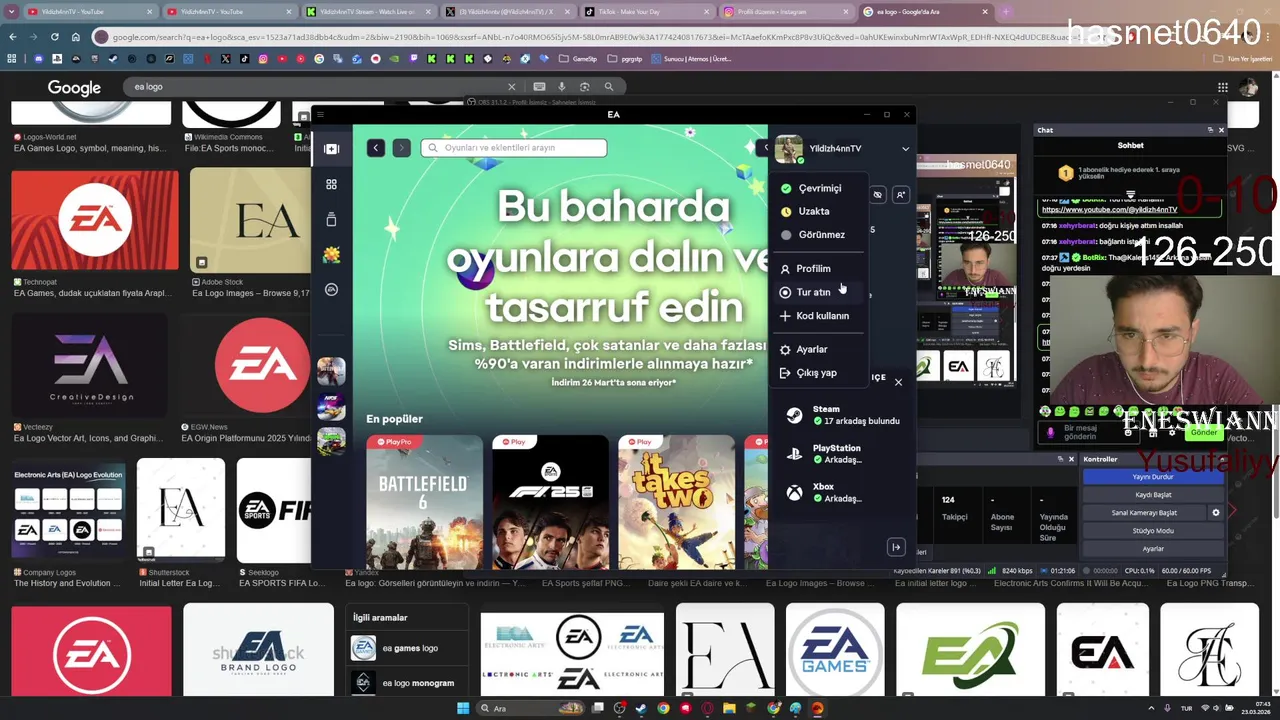This screenshot has width=1280, height=720.
Task: Click Sanal Kamerayı Başlat in OBS
Action: [1144, 513]
